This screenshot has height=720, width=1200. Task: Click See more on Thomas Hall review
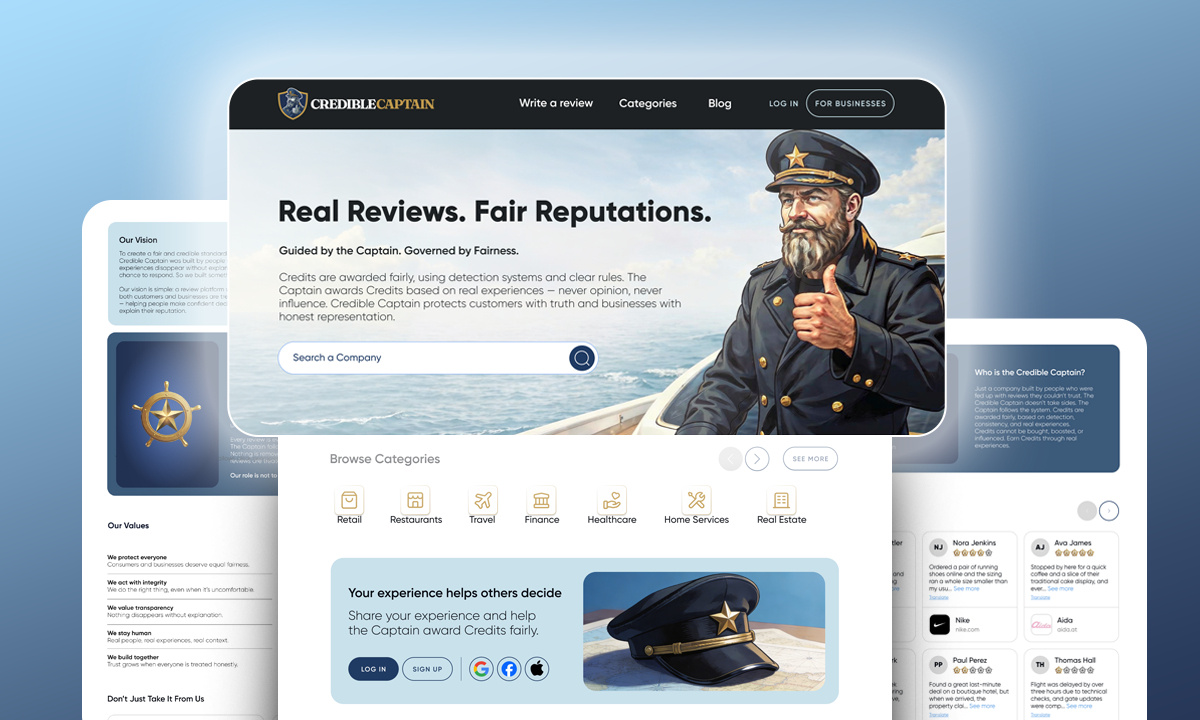pos(1079,706)
